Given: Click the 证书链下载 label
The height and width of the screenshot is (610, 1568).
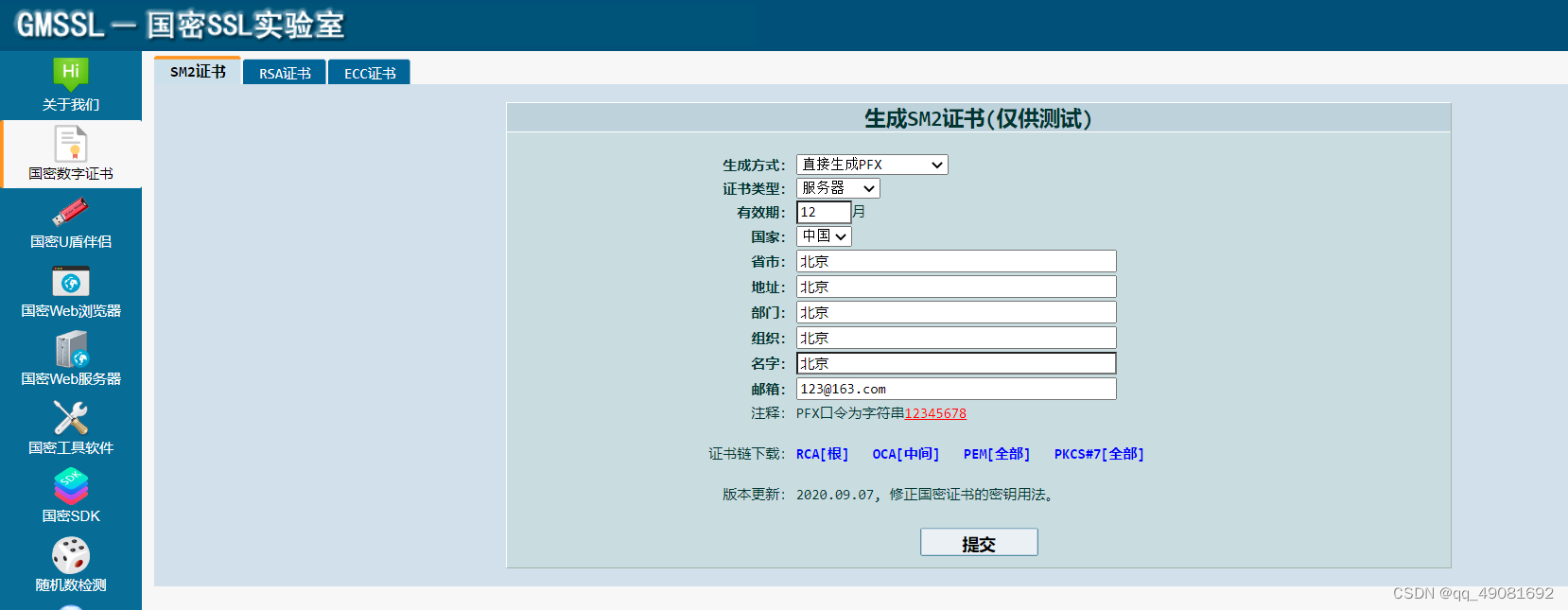Looking at the screenshot, I should pos(747,454).
